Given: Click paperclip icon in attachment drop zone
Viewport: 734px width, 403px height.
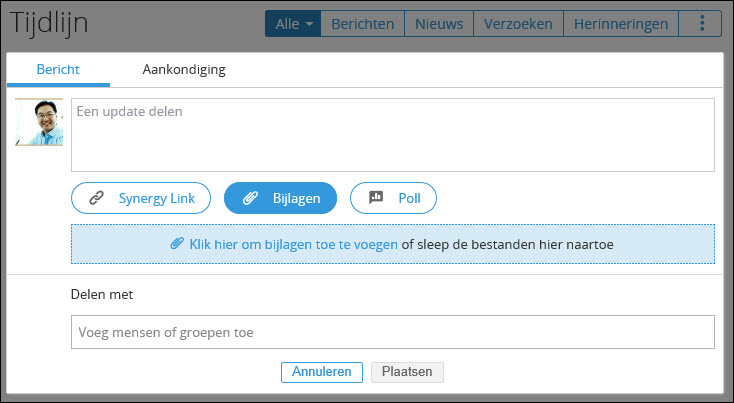Looking at the screenshot, I should (177, 243).
